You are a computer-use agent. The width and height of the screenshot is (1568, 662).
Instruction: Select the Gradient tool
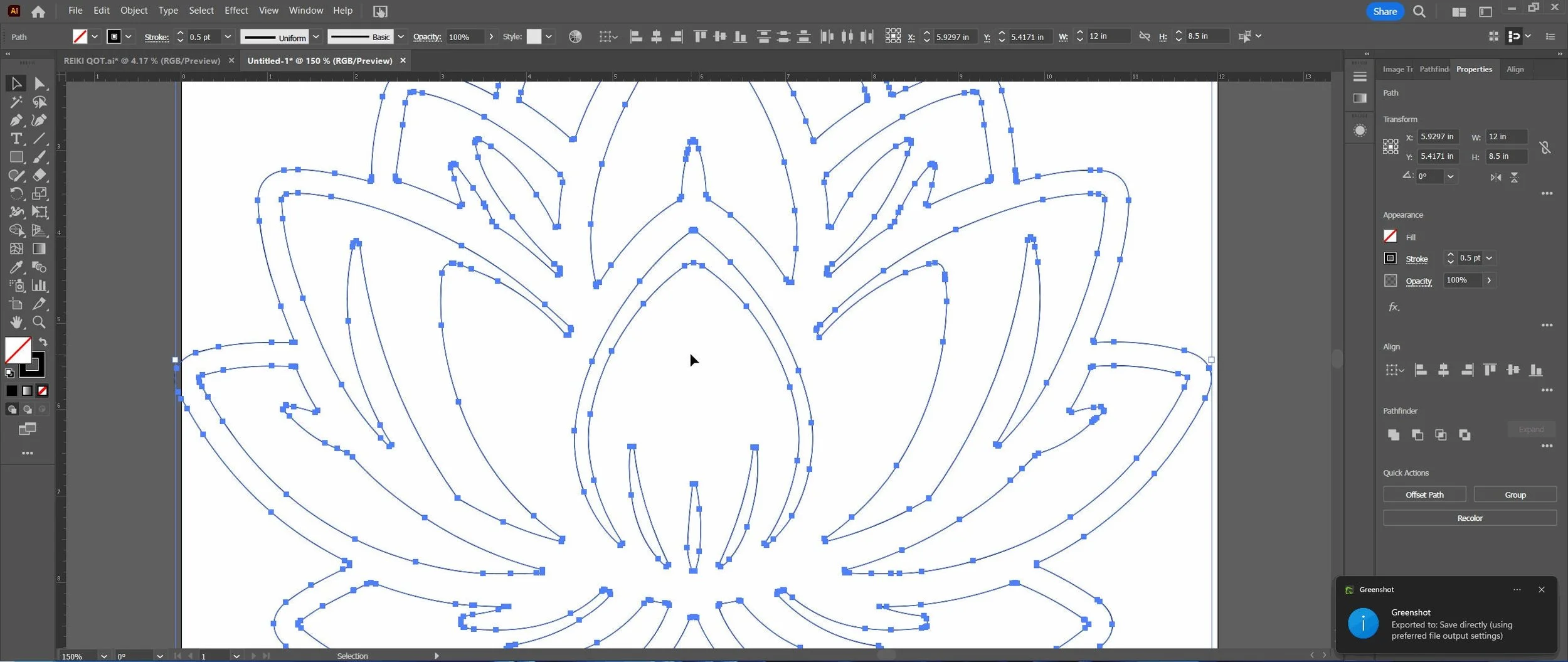coord(40,248)
